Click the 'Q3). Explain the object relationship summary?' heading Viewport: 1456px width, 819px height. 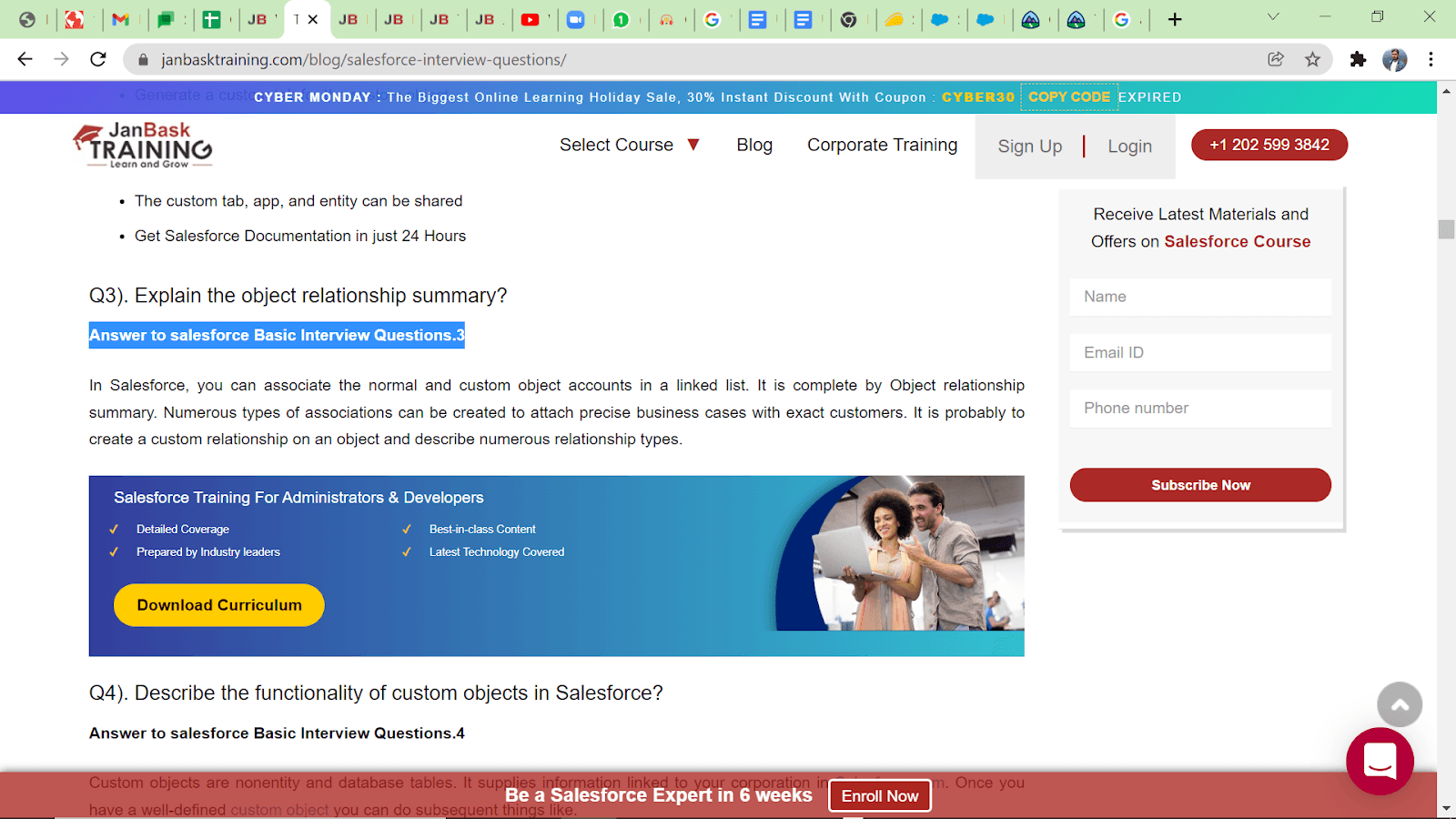(x=298, y=296)
